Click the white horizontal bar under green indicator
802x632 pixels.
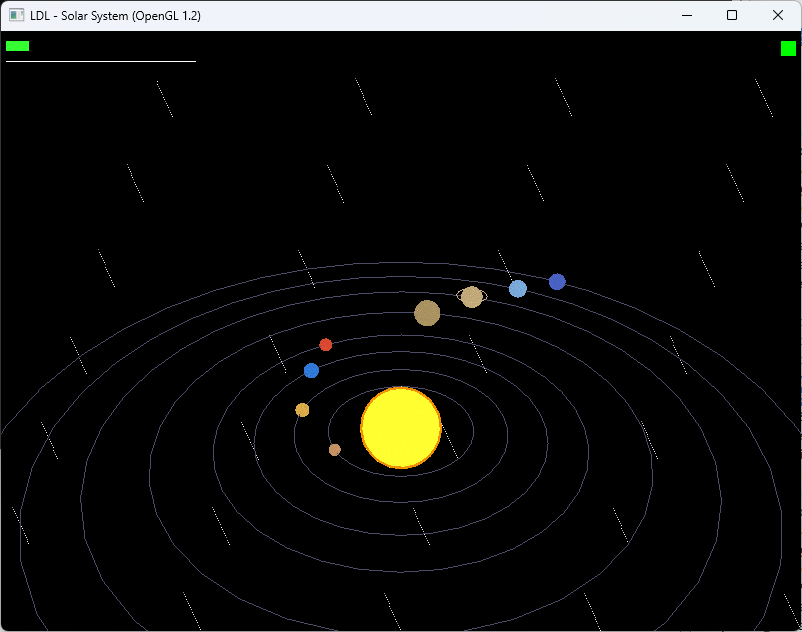pyautogui.click(x=101, y=61)
